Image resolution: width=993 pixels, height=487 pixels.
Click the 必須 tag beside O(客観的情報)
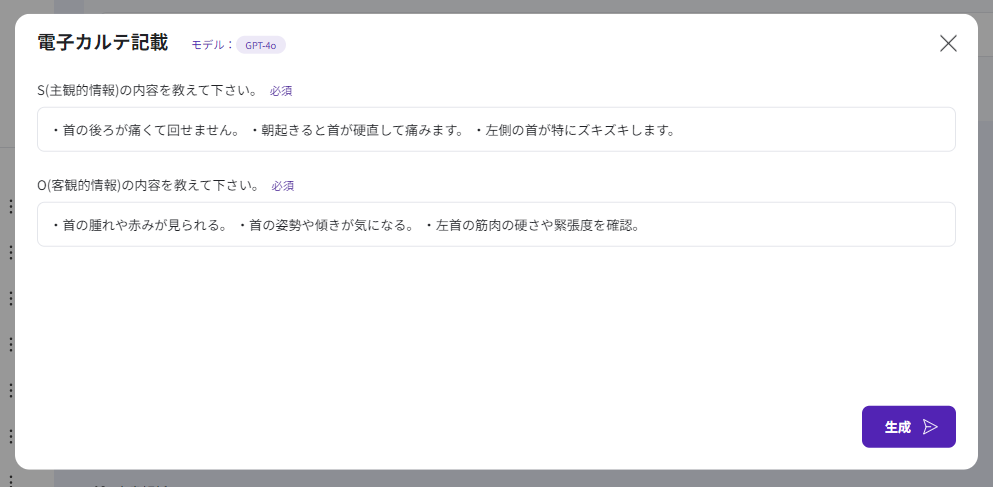[x=283, y=186]
